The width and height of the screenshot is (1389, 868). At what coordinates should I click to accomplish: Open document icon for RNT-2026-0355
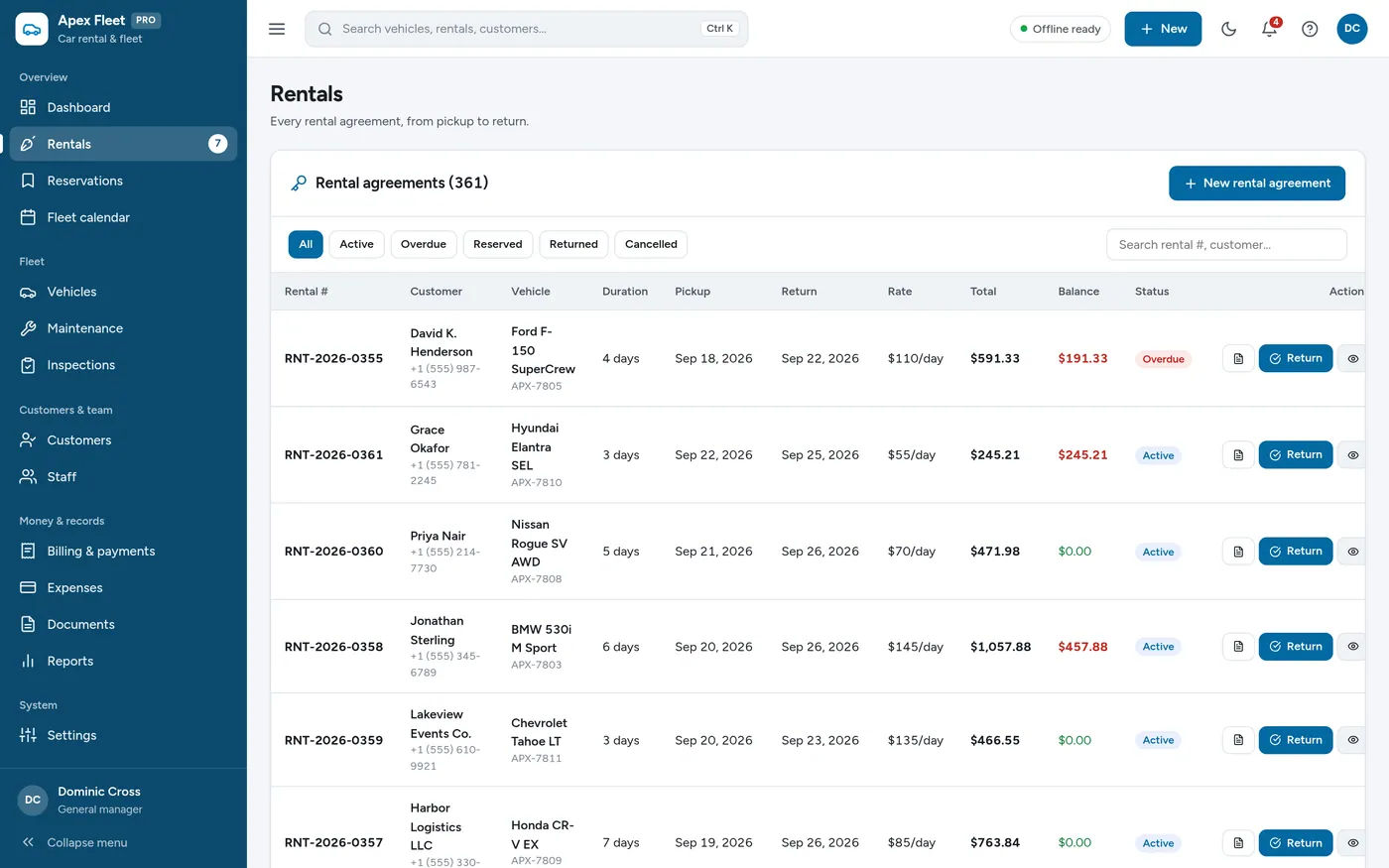[x=1238, y=359]
